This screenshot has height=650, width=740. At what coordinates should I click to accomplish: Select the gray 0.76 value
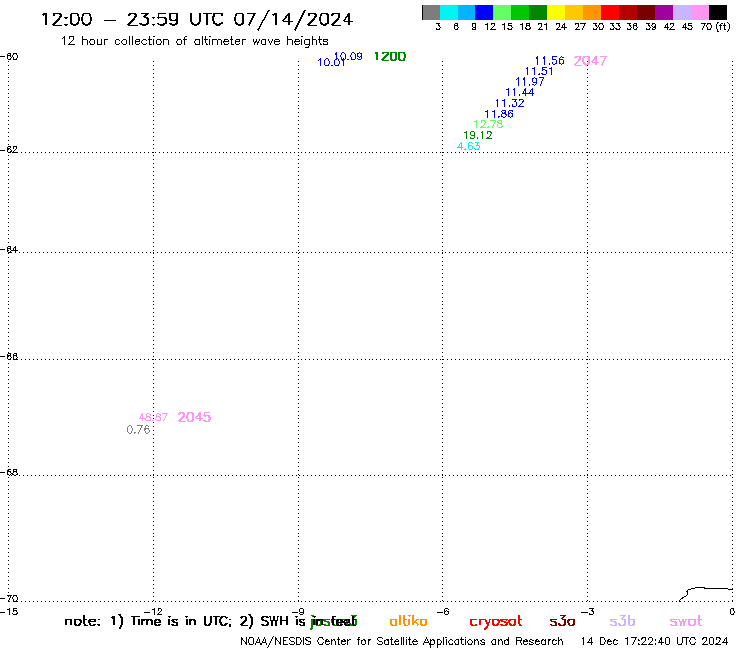[138, 430]
